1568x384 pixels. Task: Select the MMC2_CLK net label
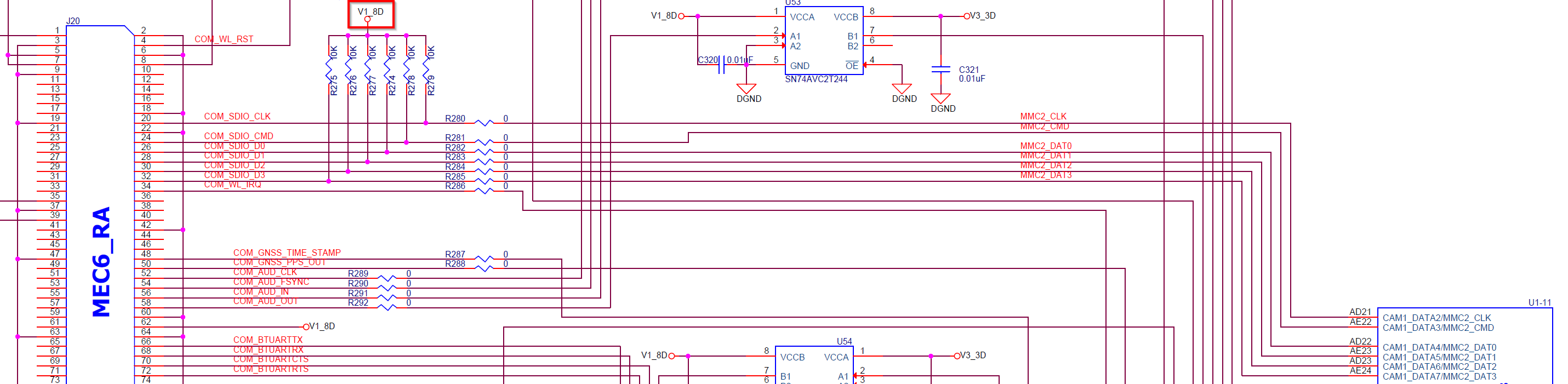point(1043,116)
